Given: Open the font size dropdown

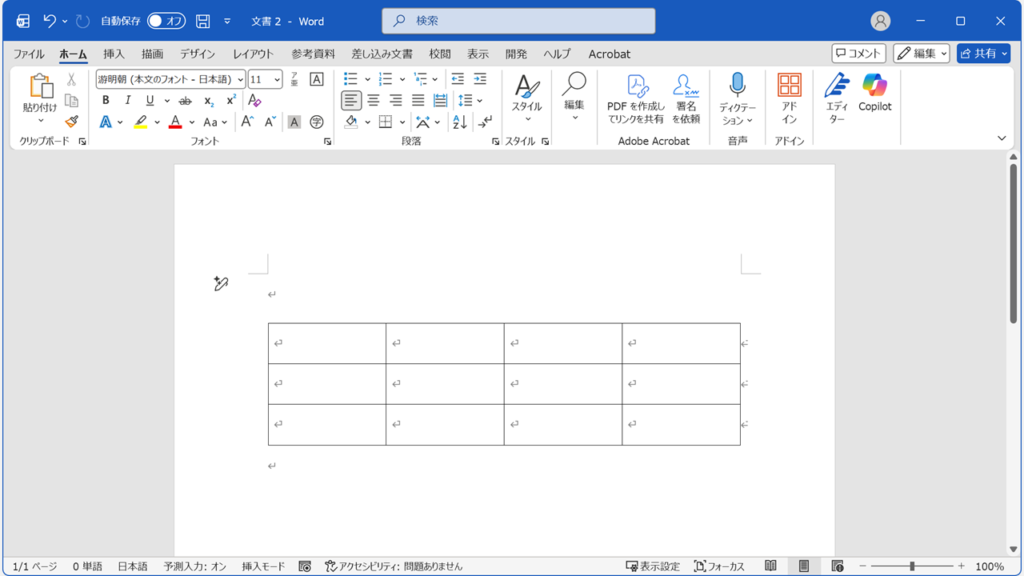Looking at the screenshot, I should [277, 79].
